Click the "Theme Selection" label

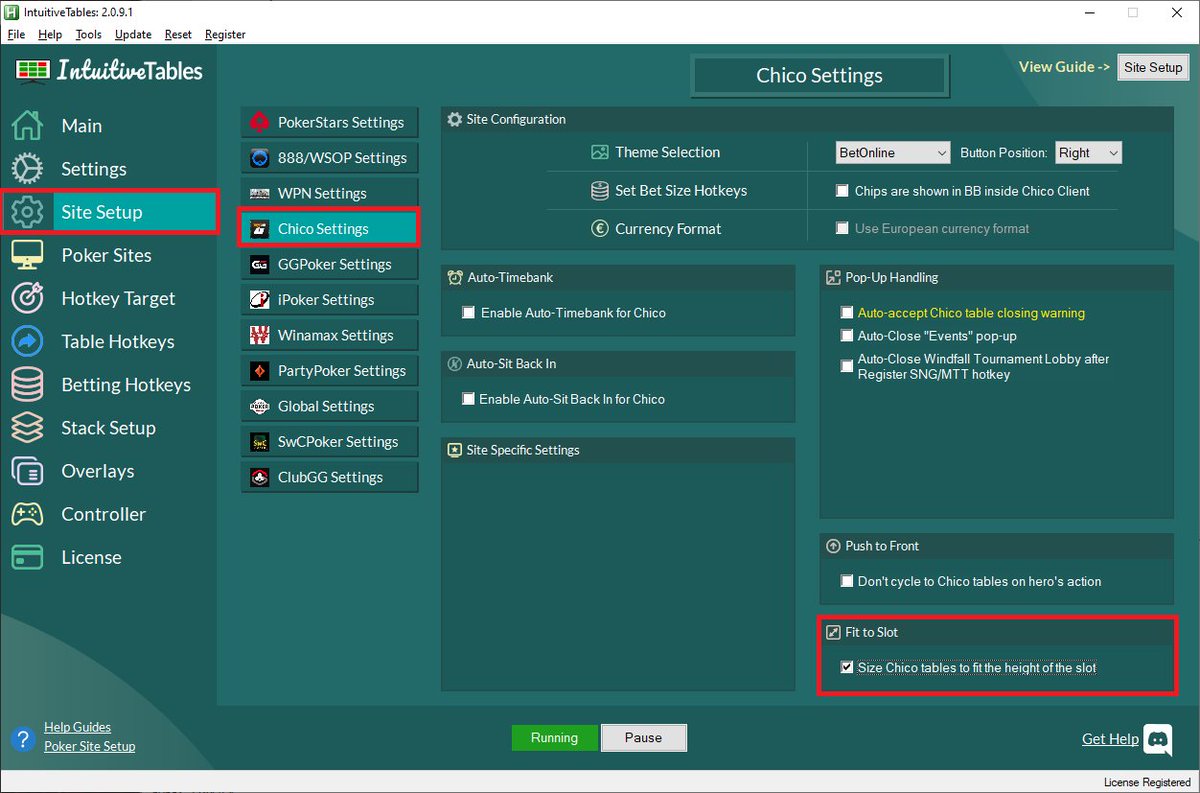point(667,152)
